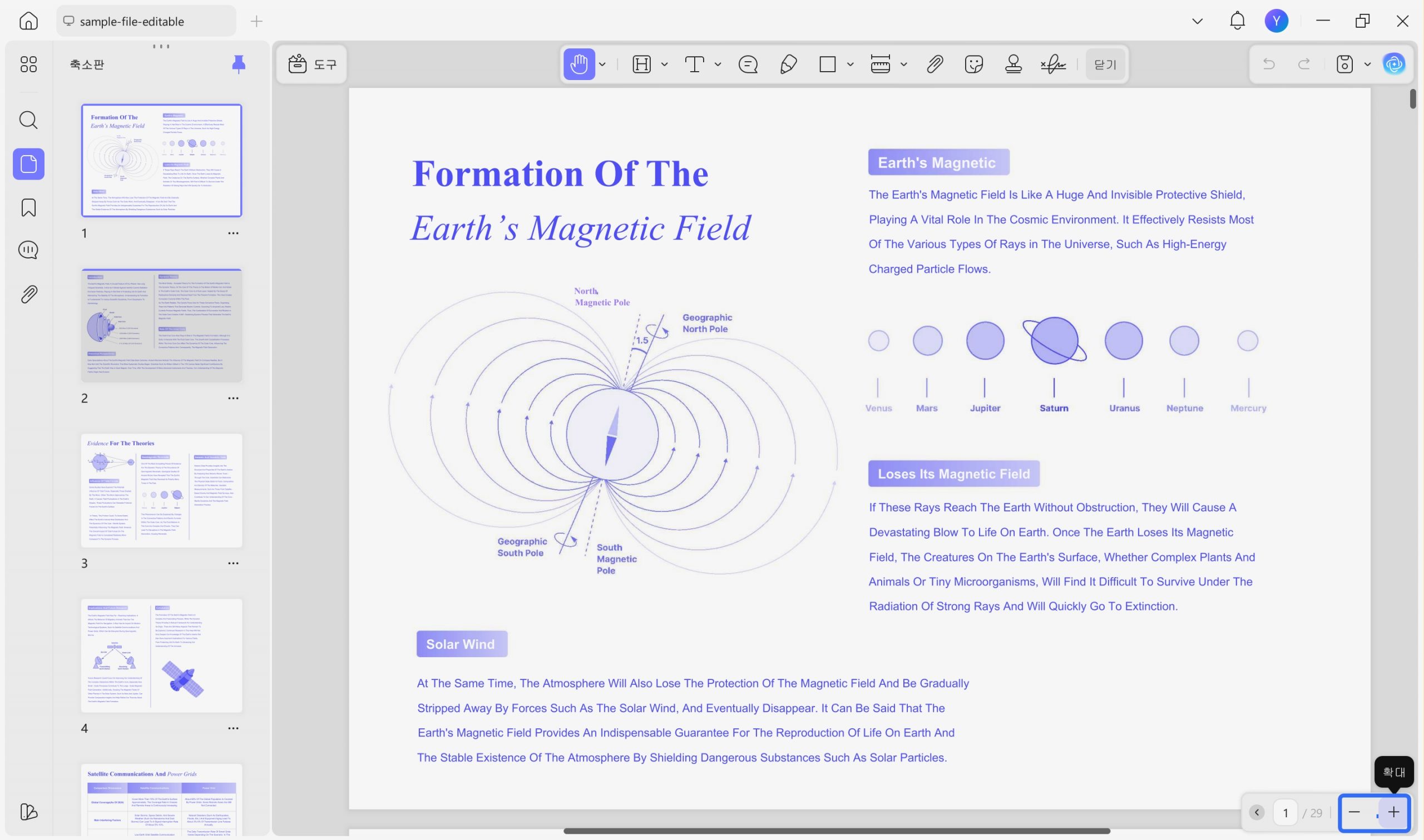Unpin the 축소판 thumbnail panel
Viewport: 1424px width, 840px height.
pos(239,64)
